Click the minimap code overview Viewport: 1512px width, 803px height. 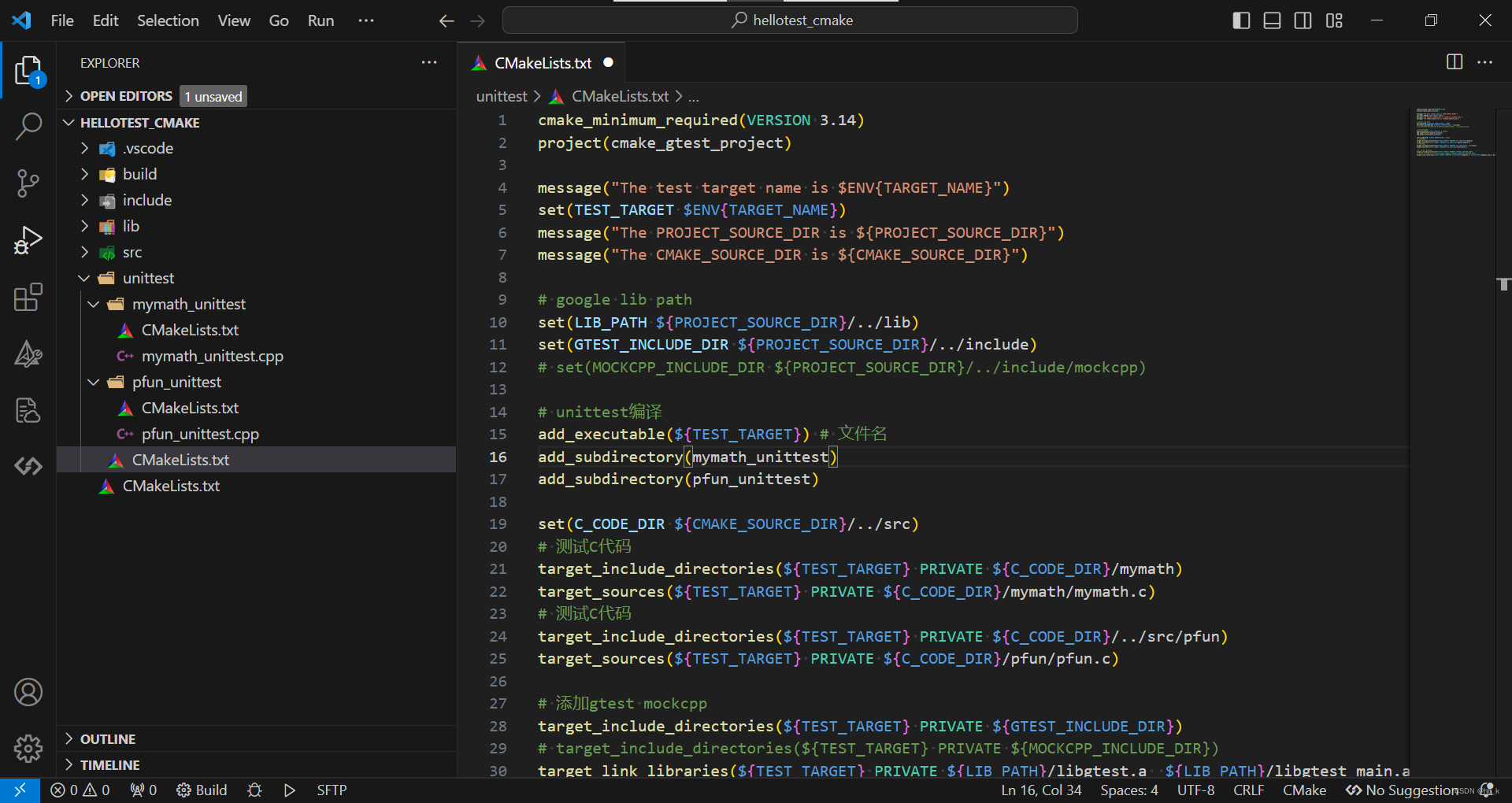[x=1453, y=132]
